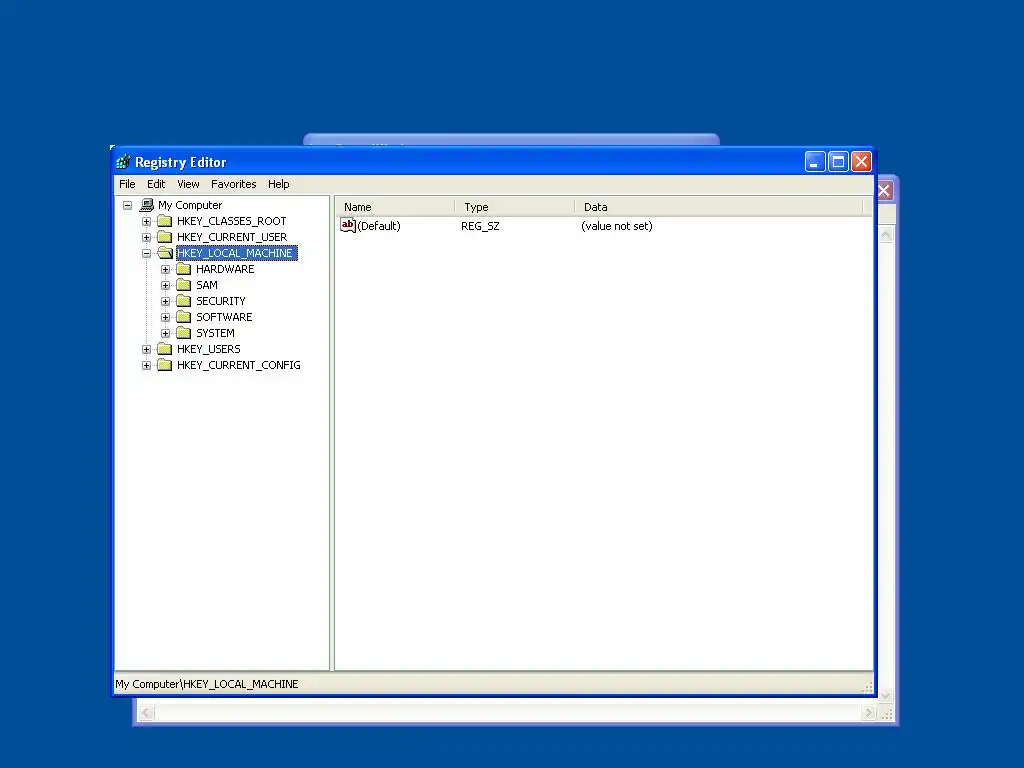This screenshot has height=768, width=1024.
Task: Expand the SYSTEM subkey
Action: tap(165, 333)
